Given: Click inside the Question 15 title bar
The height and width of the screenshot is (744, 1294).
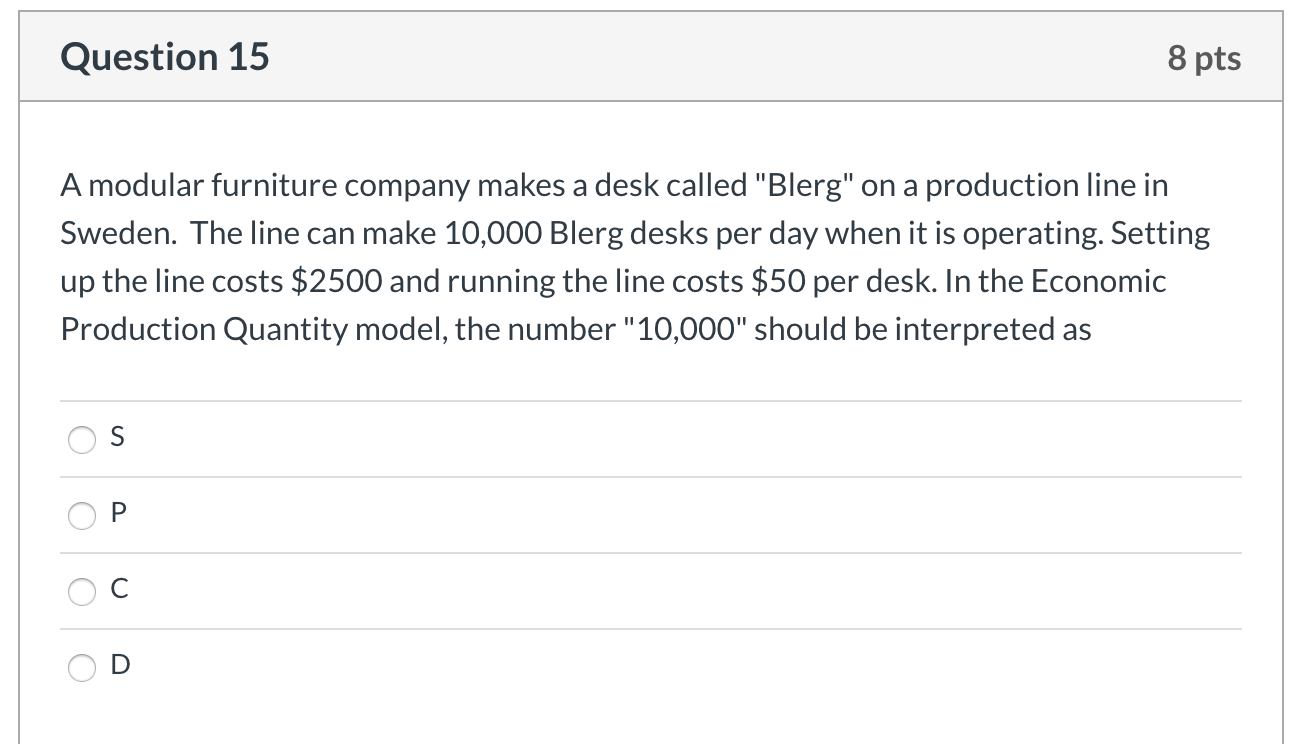Looking at the screenshot, I should 650,57.
